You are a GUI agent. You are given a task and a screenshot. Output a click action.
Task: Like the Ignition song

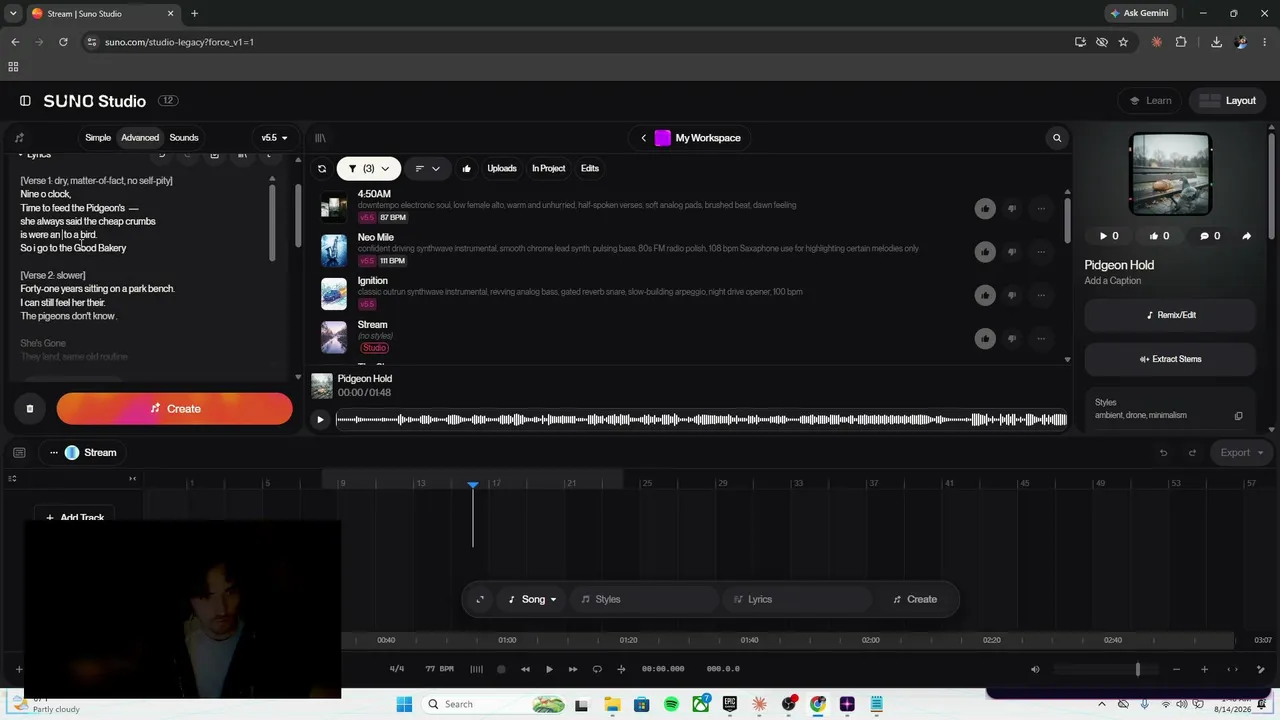coord(985,294)
